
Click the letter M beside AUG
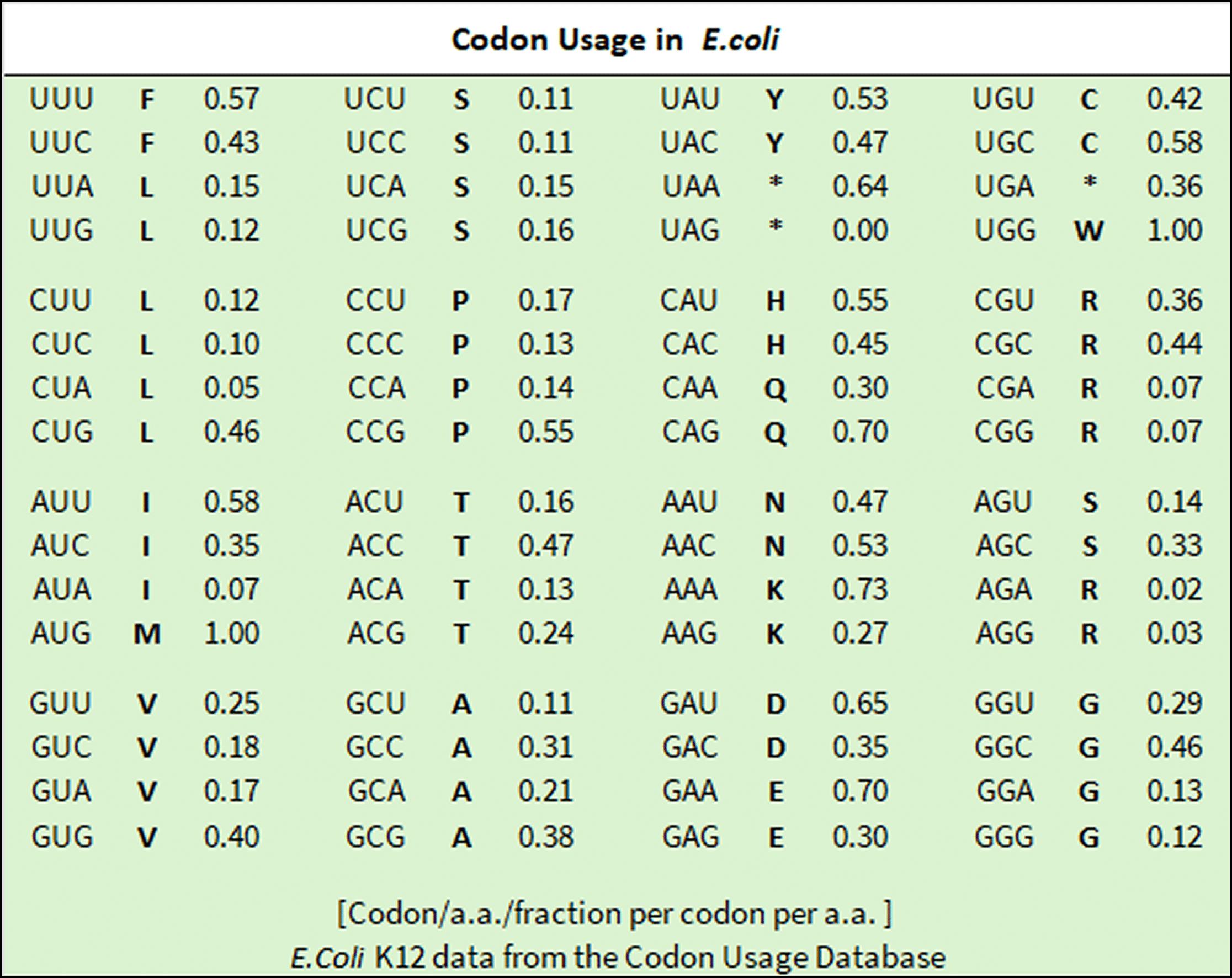coord(147,634)
